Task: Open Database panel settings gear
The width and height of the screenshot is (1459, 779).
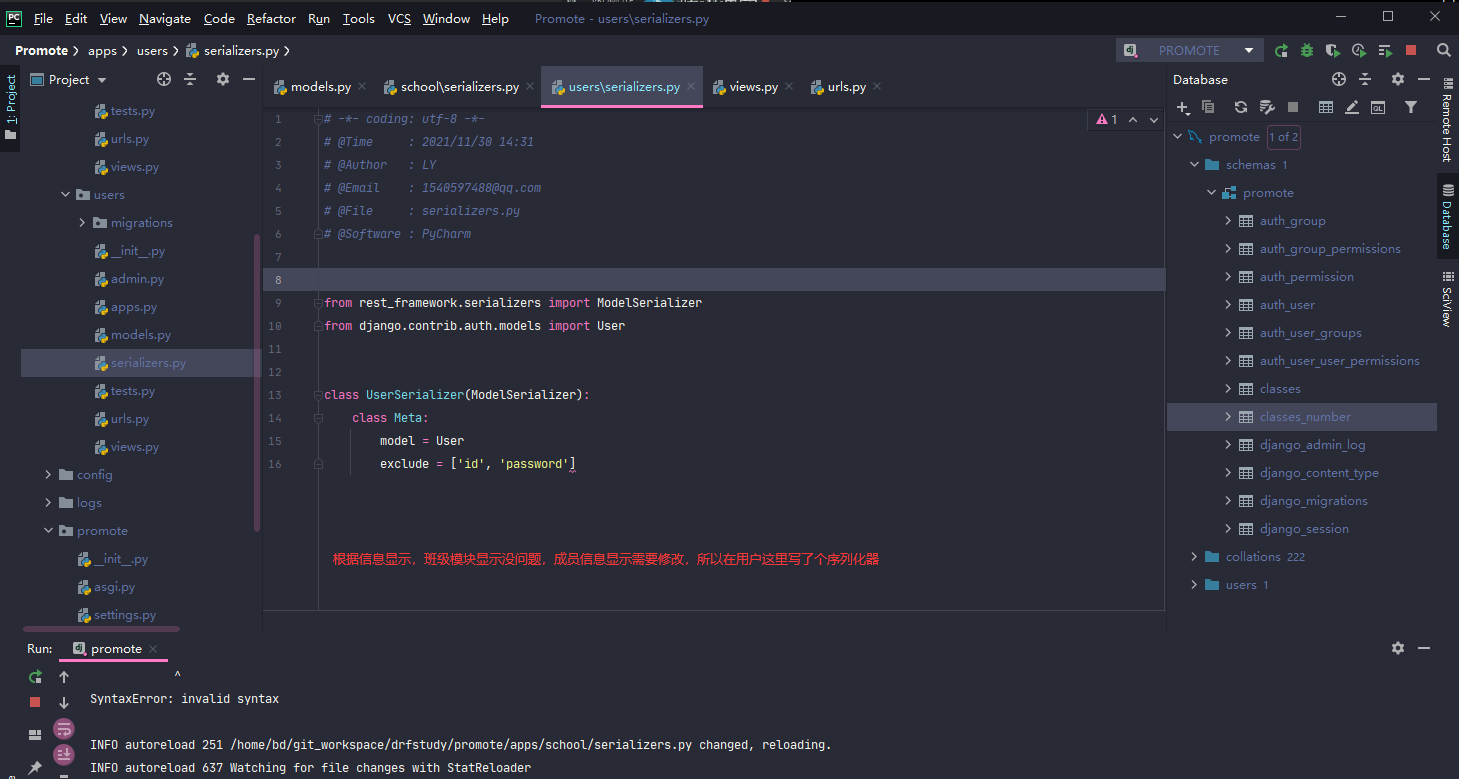Action: (x=1397, y=79)
